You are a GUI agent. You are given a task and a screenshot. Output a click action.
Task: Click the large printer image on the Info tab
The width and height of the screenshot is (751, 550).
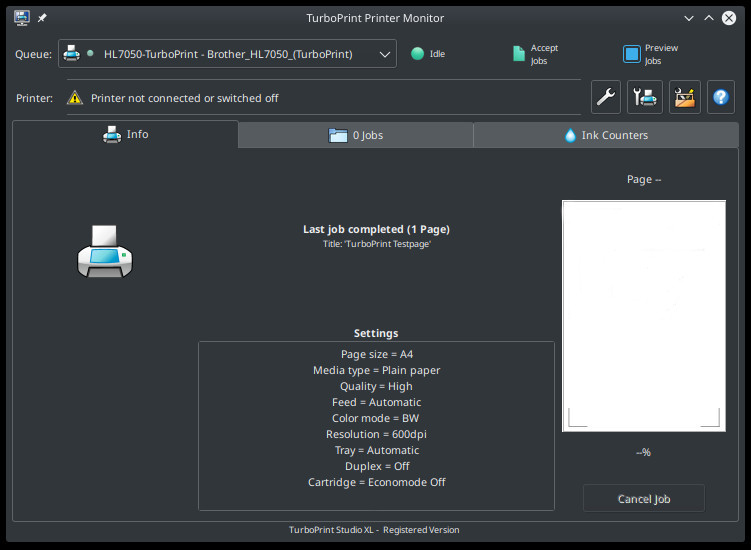(x=105, y=252)
